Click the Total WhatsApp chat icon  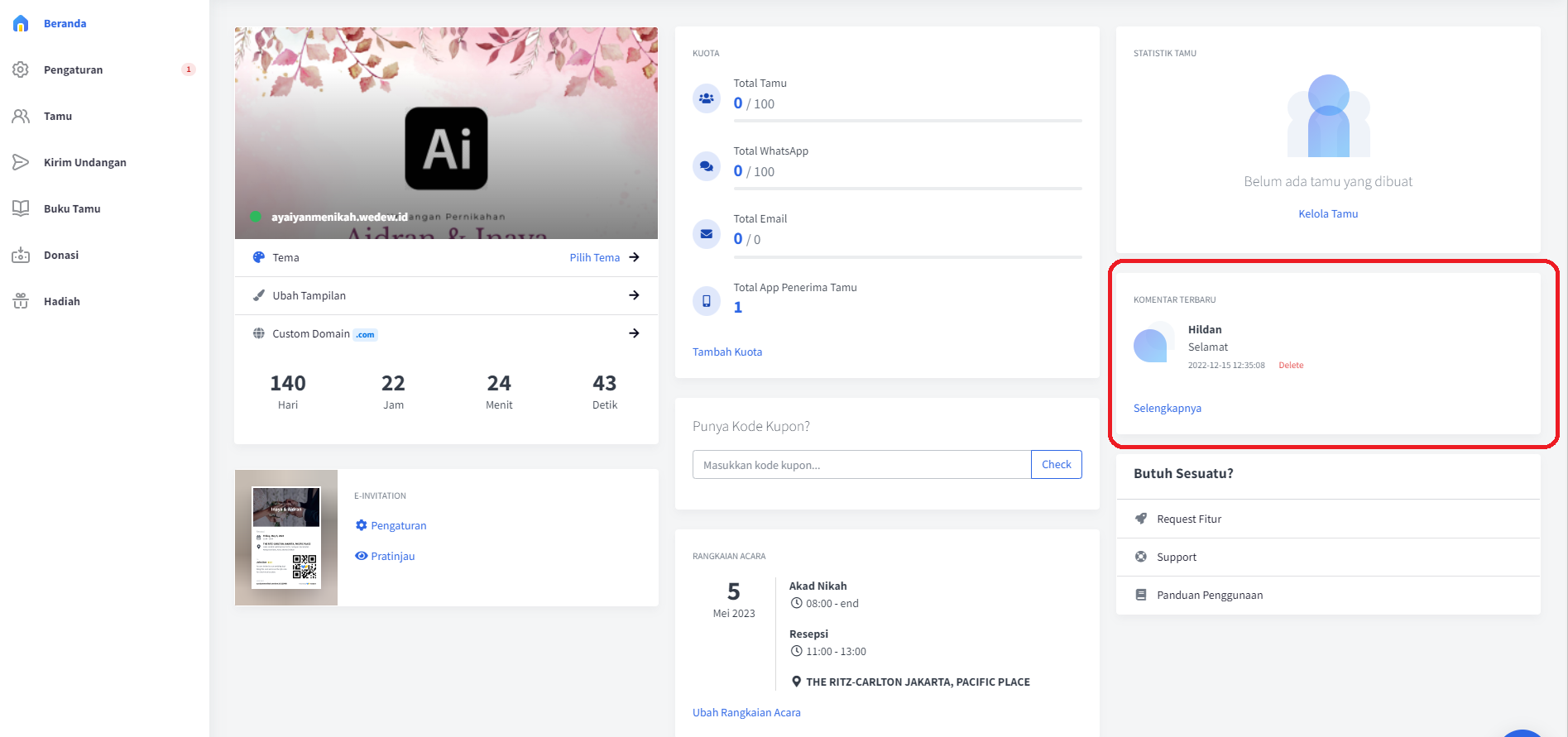pos(707,166)
